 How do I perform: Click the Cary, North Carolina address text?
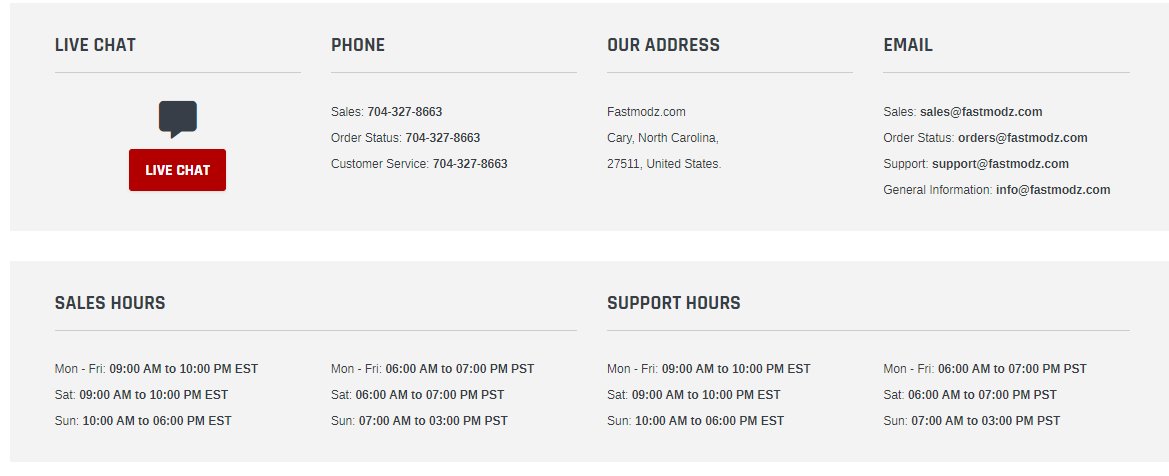(x=663, y=138)
